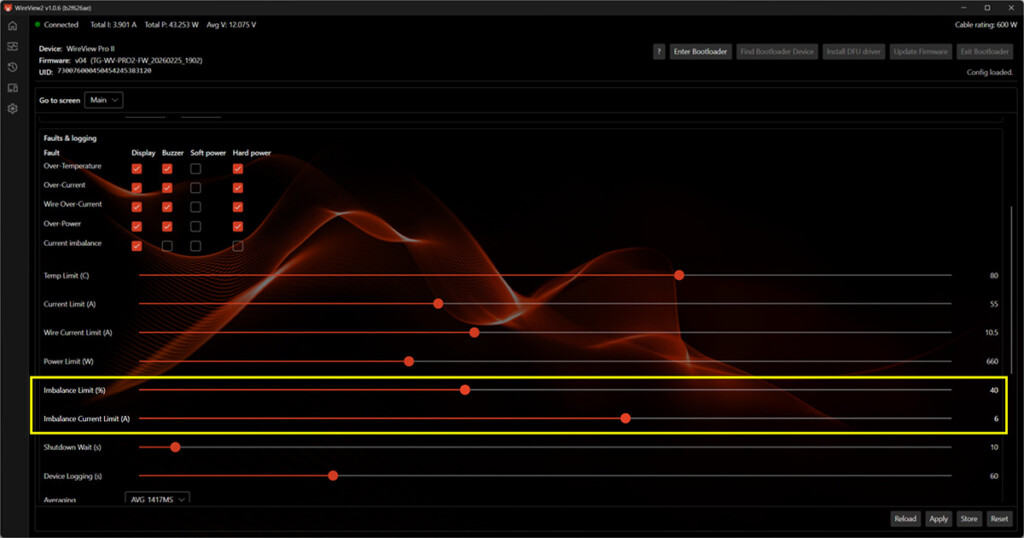Toggle Over-Temperature Display checkbox
Viewport: 1024px width, 538px height.
[136, 168]
